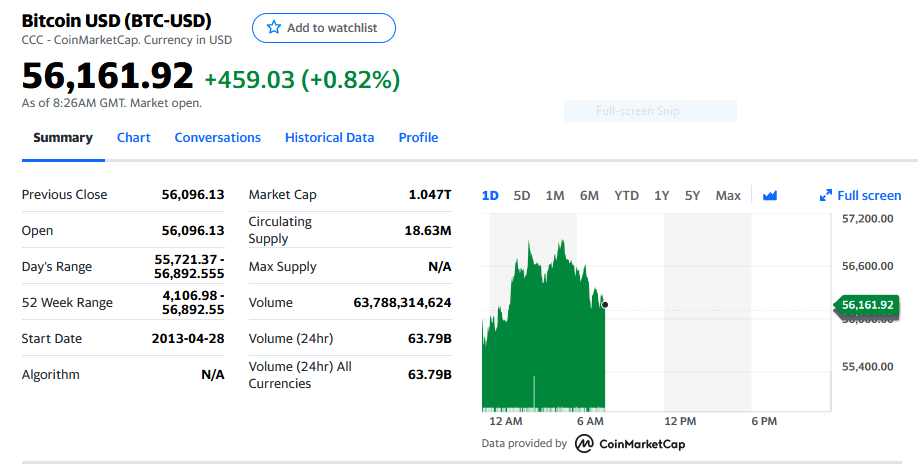
Task: Switch to the Chart tab
Action: [x=133, y=138]
